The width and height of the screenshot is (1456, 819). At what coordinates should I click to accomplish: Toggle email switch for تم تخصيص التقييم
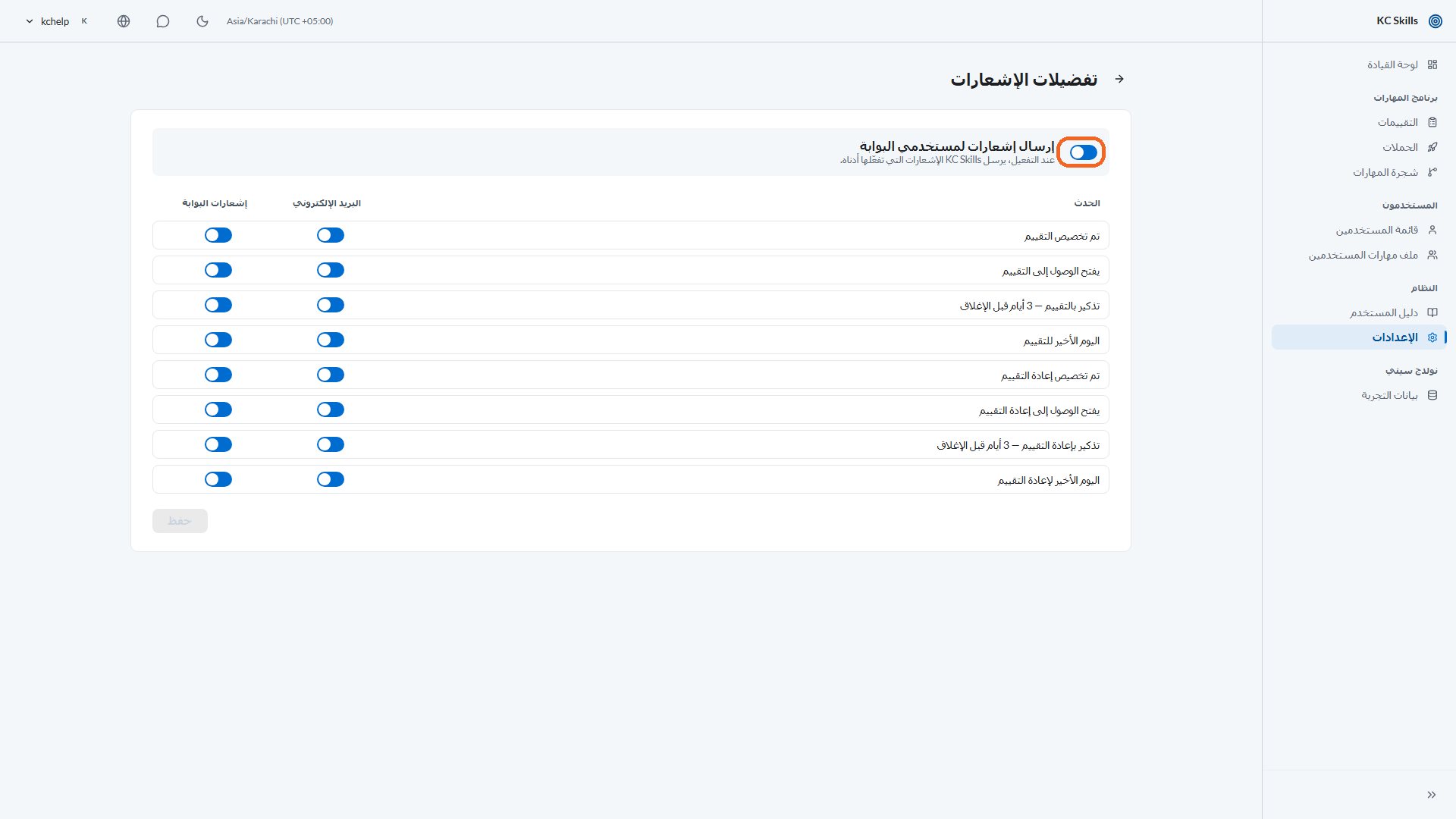331,235
